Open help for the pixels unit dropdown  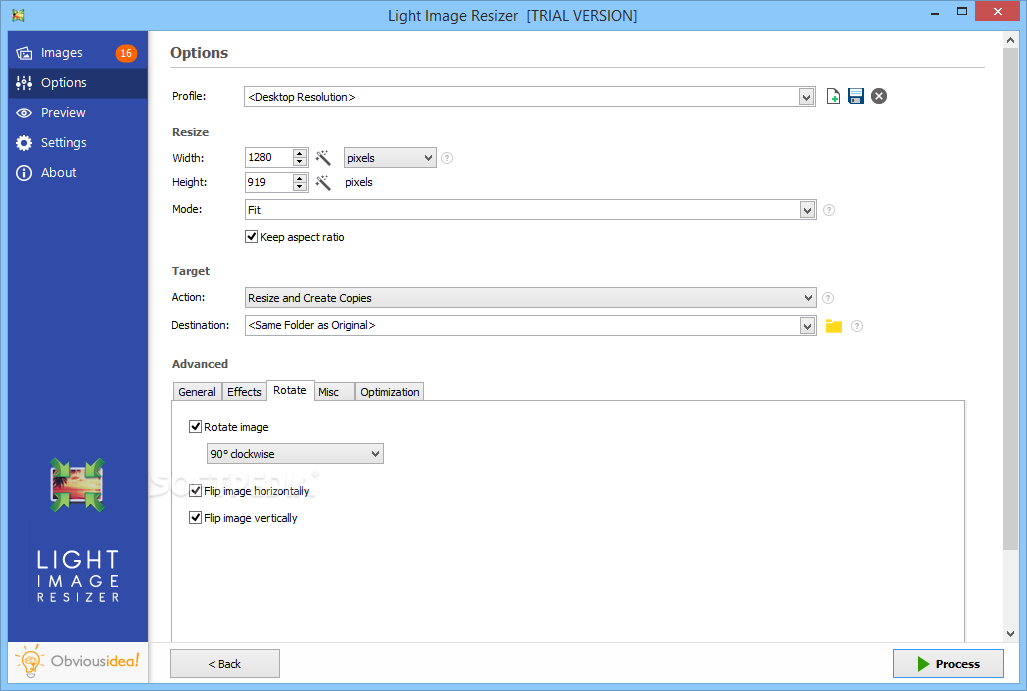click(x=447, y=158)
